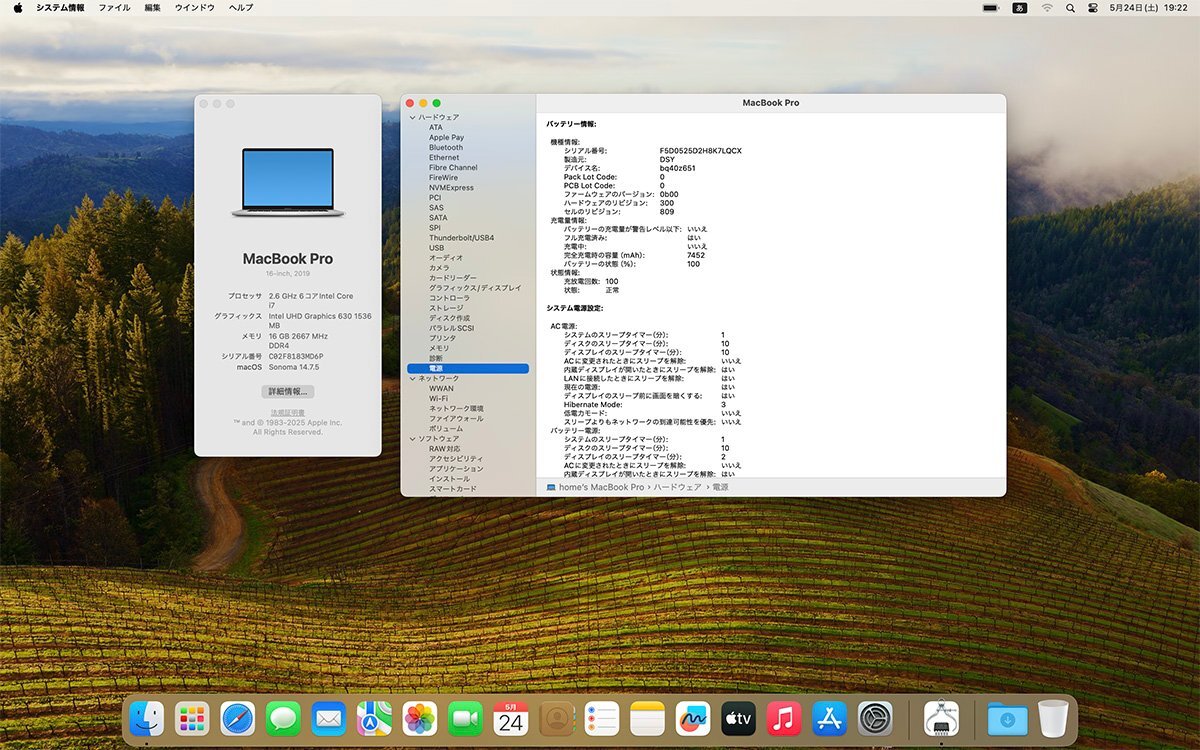Open Calendar showing the 24th in the Dock
The height and width of the screenshot is (750, 1200).
511,718
